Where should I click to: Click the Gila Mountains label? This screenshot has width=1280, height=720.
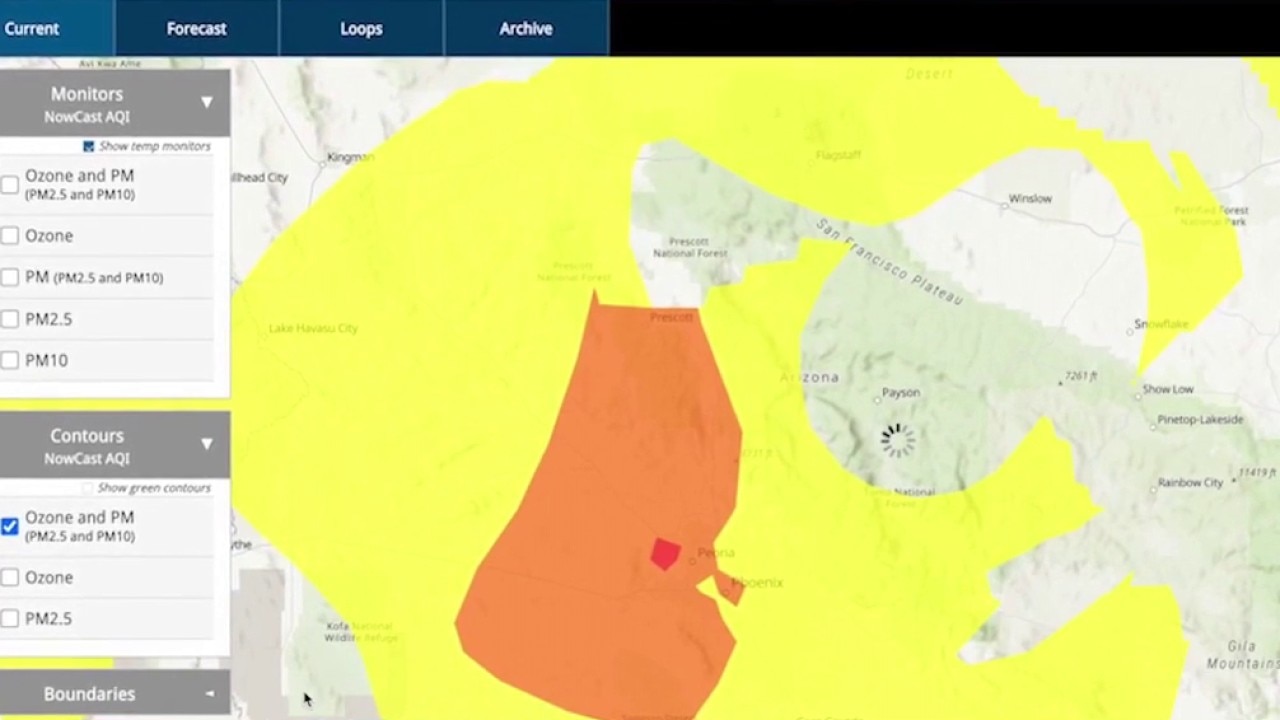point(1243,656)
